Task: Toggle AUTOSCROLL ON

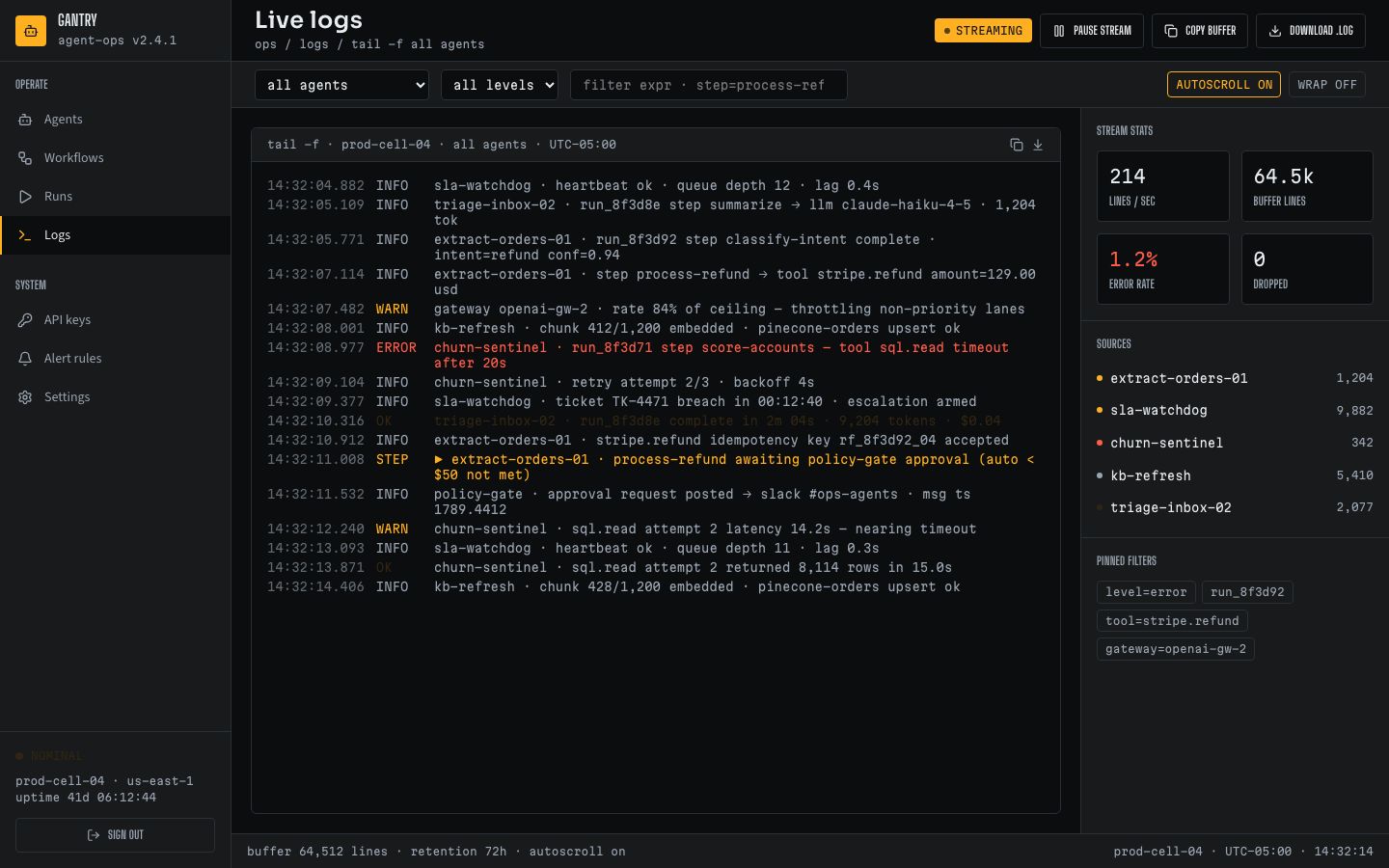Action: coord(1224,85)
